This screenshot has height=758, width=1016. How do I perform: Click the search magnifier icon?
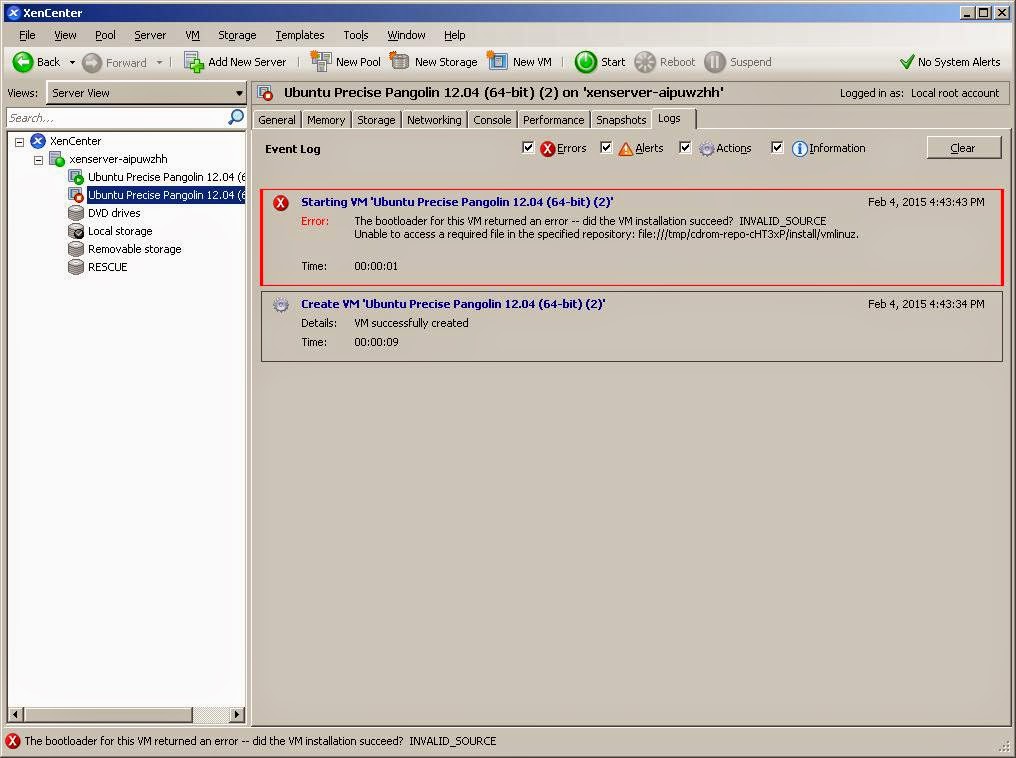237,117
